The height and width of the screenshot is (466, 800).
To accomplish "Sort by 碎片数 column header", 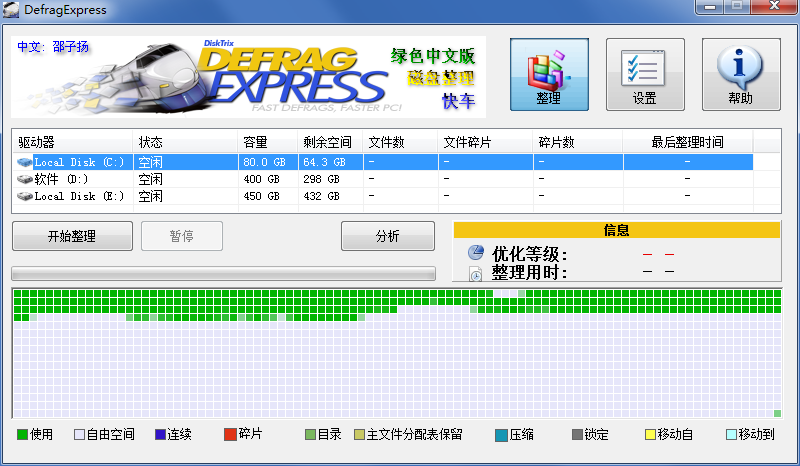I will (x=578, y=142).
